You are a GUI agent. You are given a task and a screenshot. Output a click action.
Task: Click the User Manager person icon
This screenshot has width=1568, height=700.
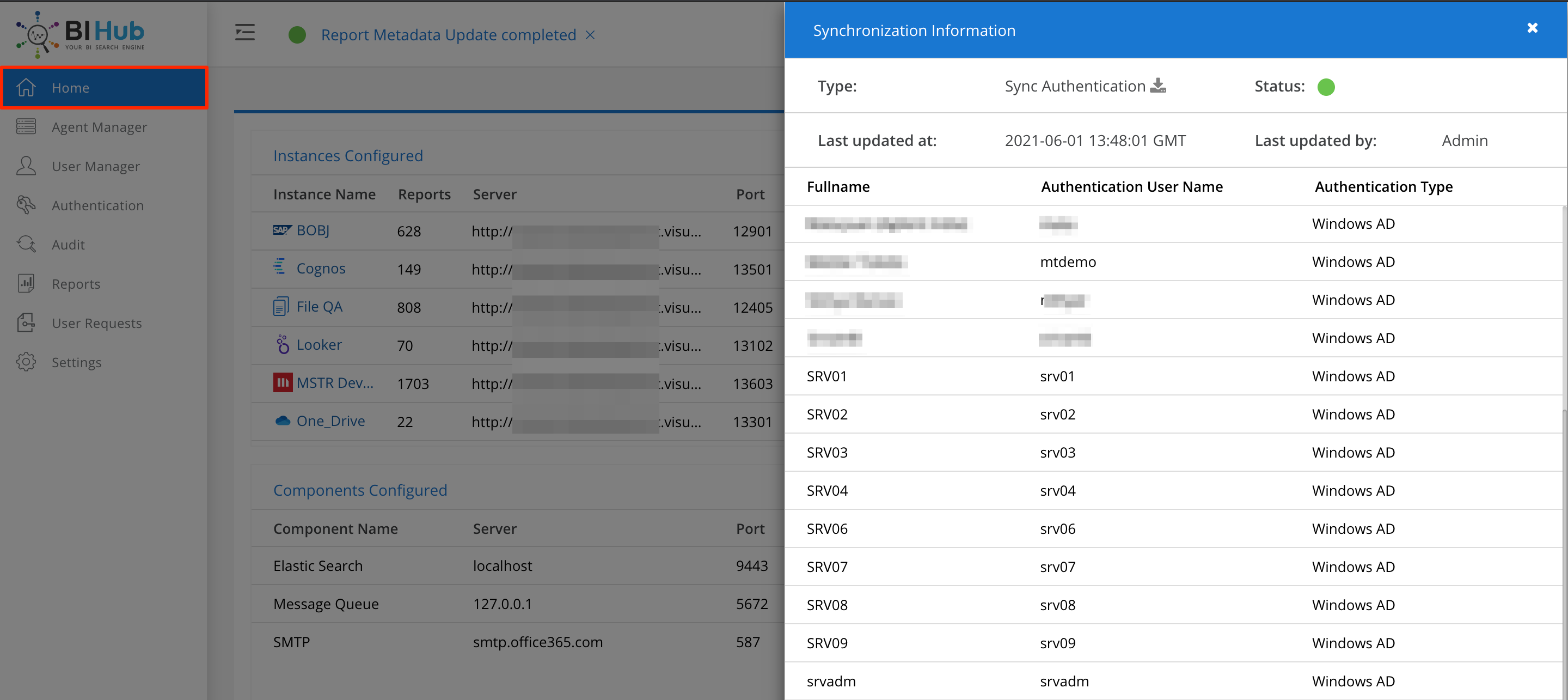[x=26, y=166]
